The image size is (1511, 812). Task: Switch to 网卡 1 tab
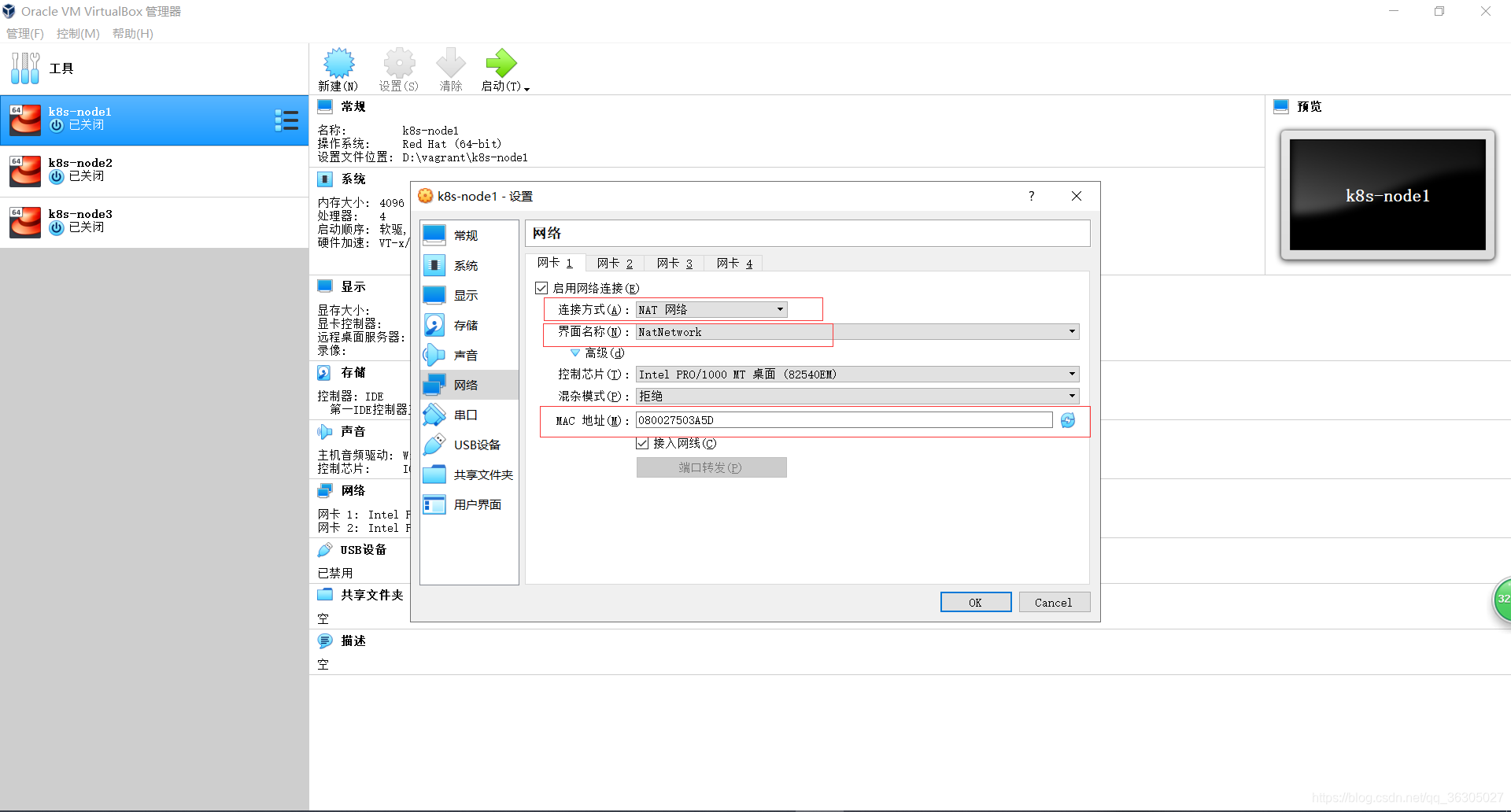(x=555, y=263)
